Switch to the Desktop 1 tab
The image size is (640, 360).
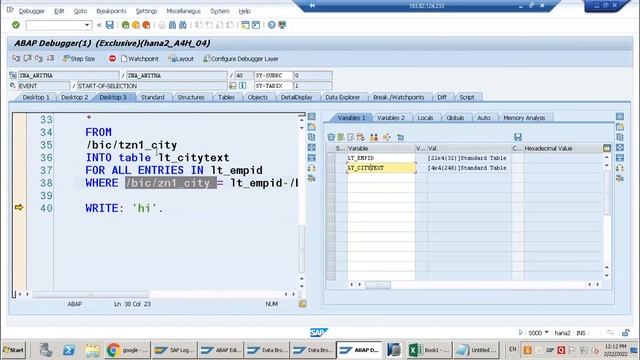click(x=36, y=97)
